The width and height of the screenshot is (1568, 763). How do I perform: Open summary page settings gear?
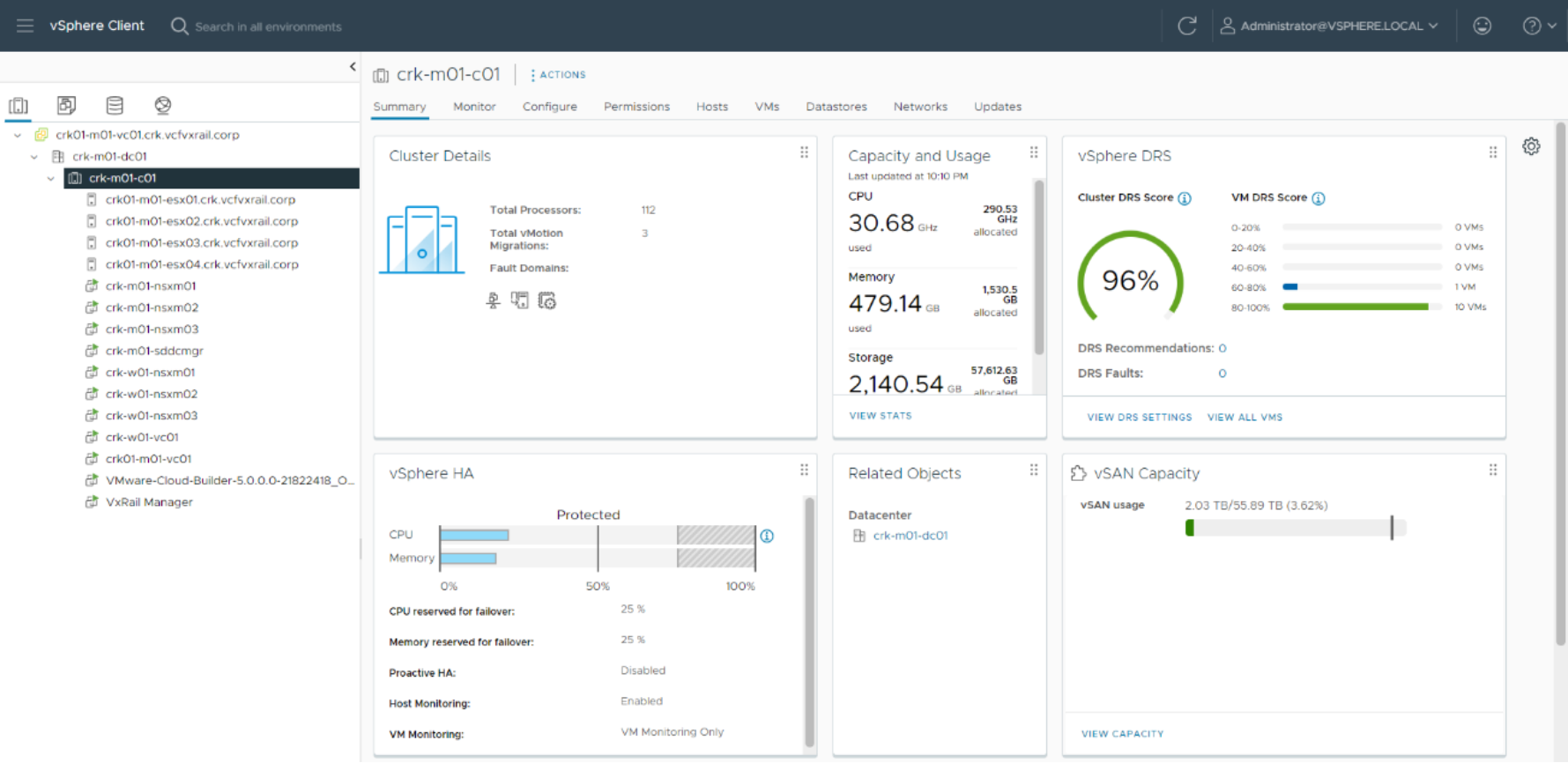[1532, 146]
